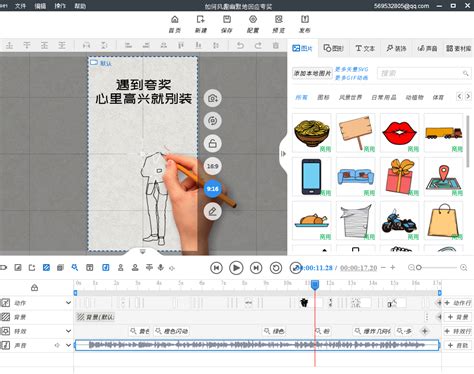Select the gift box image thumbnail
Screen dimensions: 474x374
click(x=400, y=177)
